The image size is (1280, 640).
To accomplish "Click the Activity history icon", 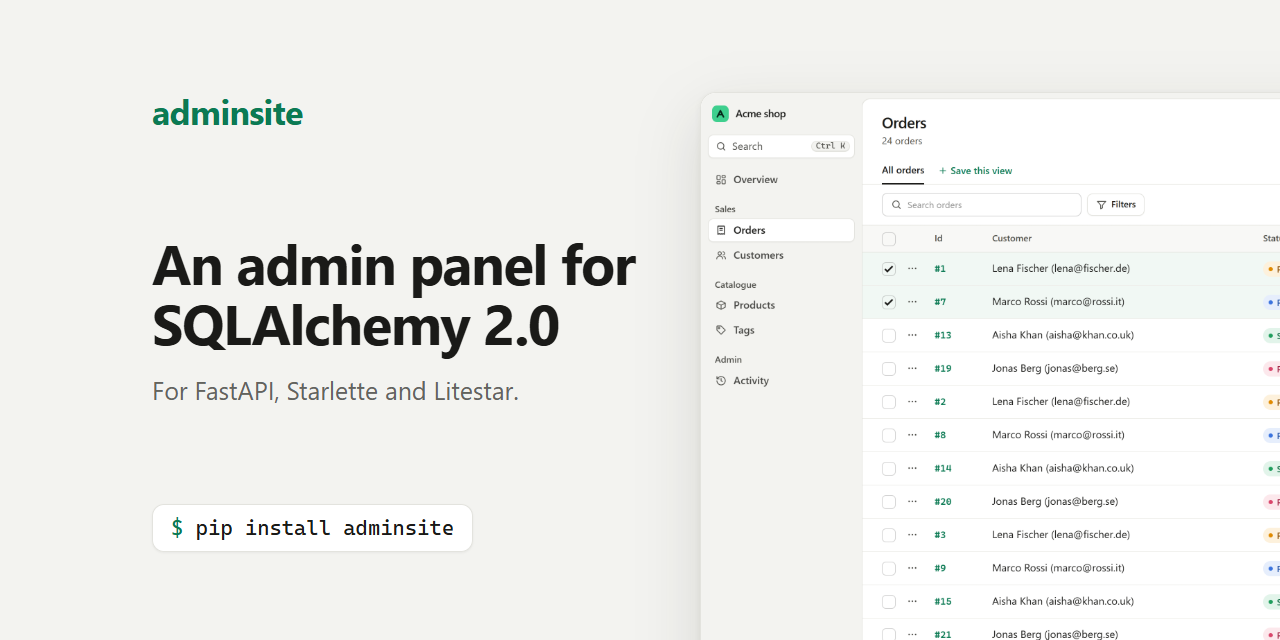I will 721,381.
